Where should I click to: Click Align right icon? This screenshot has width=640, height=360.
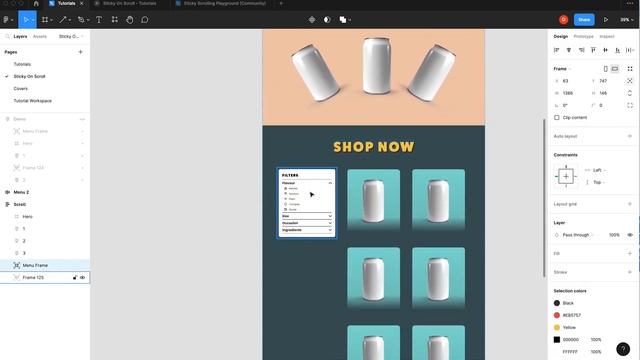tap(581, 50)
